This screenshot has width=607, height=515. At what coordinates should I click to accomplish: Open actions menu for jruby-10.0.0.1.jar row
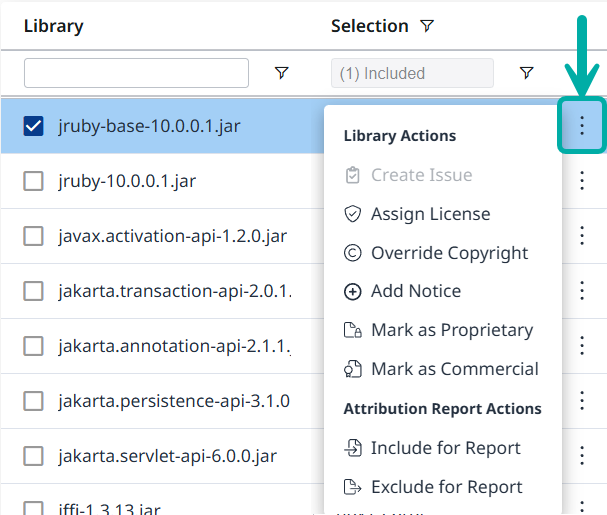581,181
